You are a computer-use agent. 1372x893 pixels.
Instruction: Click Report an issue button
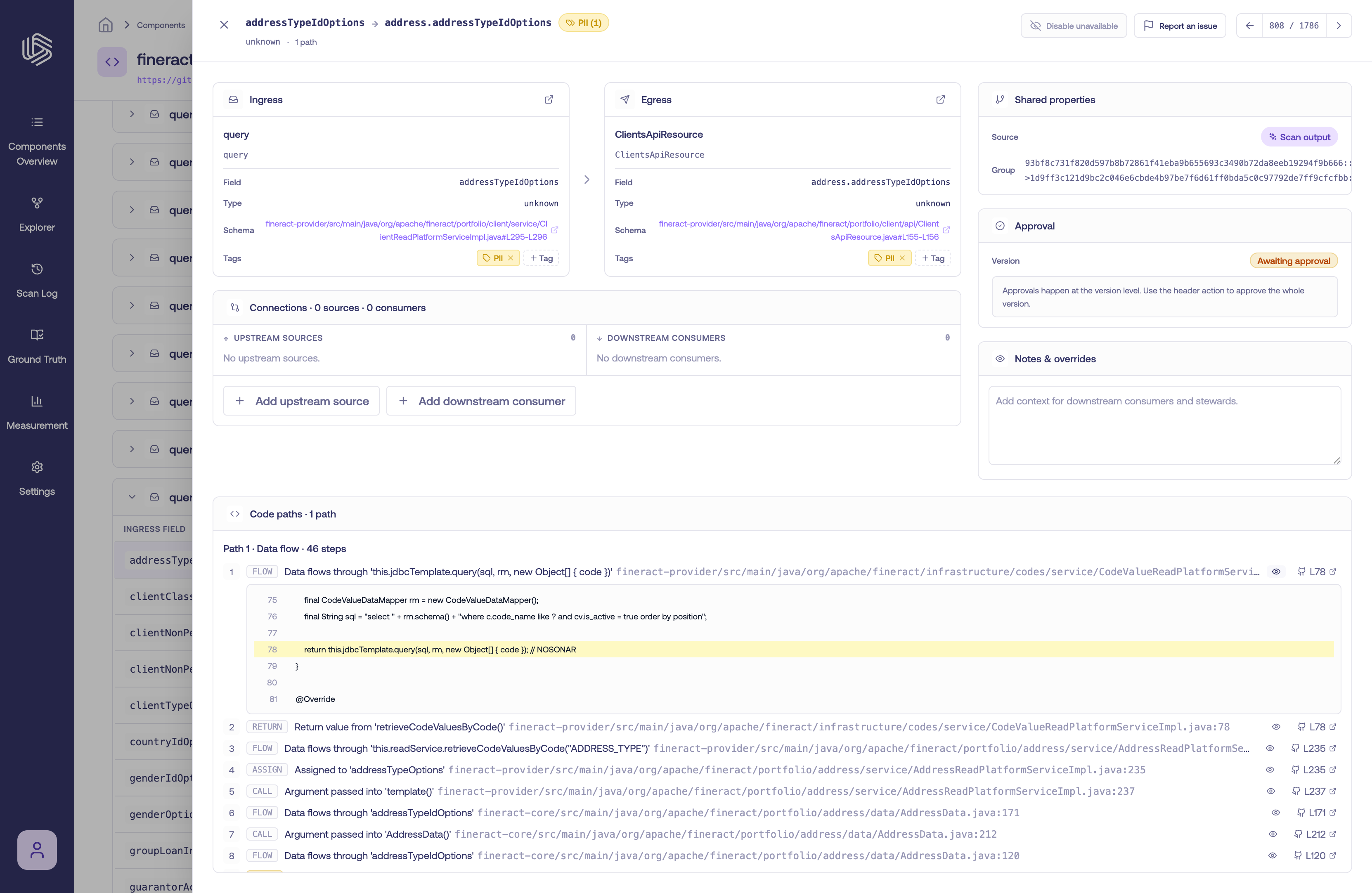1180,25
